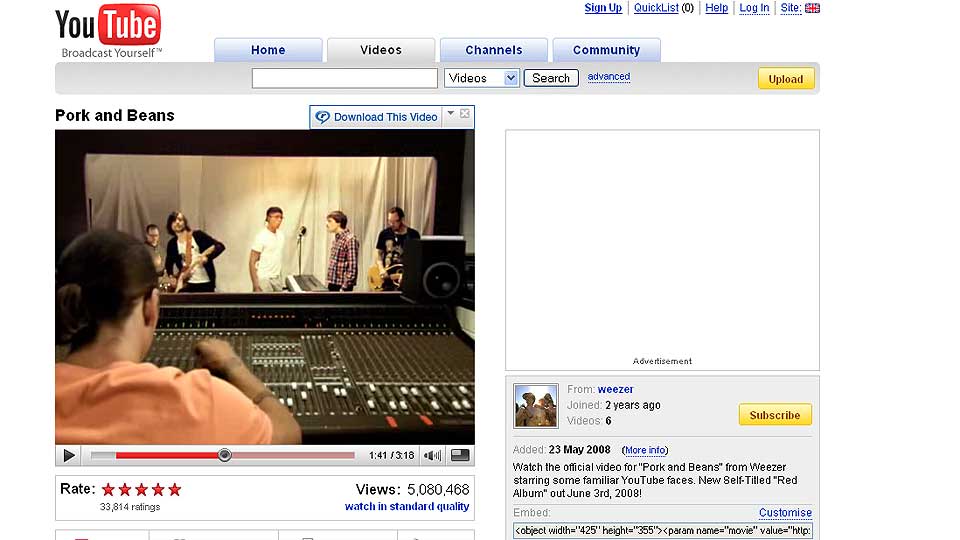Rate the video with the fifth star

pos(175,489)
